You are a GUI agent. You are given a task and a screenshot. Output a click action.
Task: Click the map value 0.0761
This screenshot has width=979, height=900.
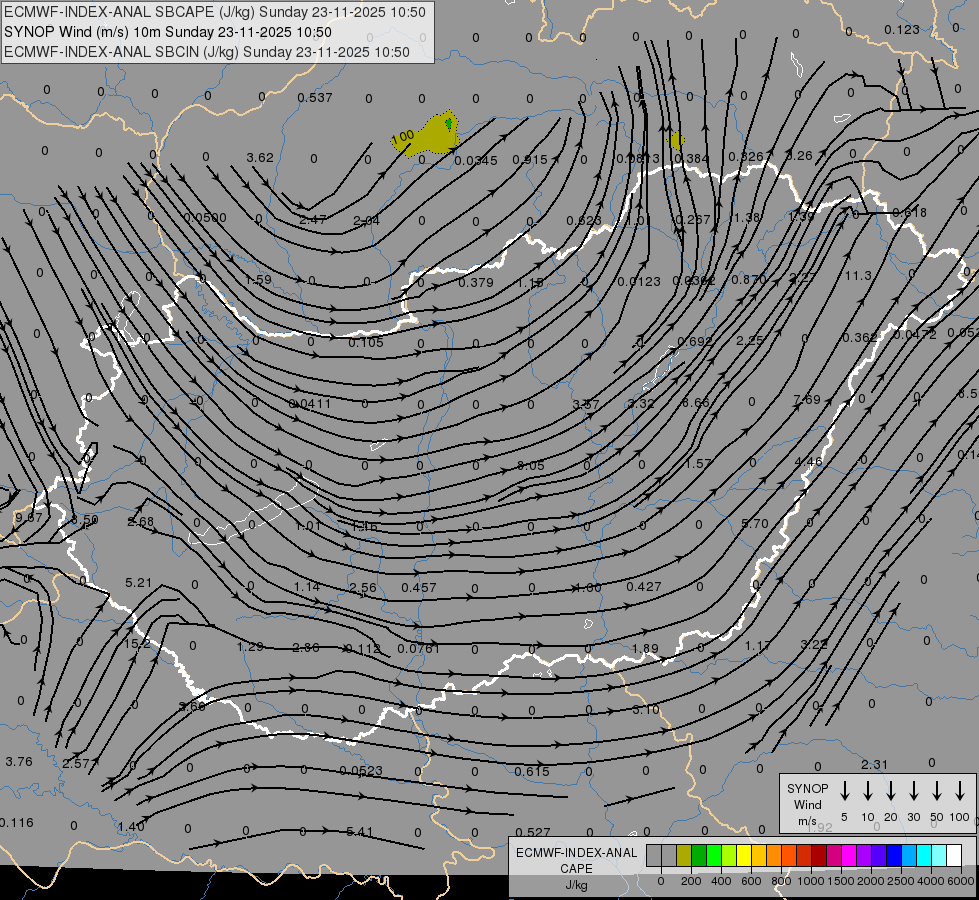coord(418,648)
